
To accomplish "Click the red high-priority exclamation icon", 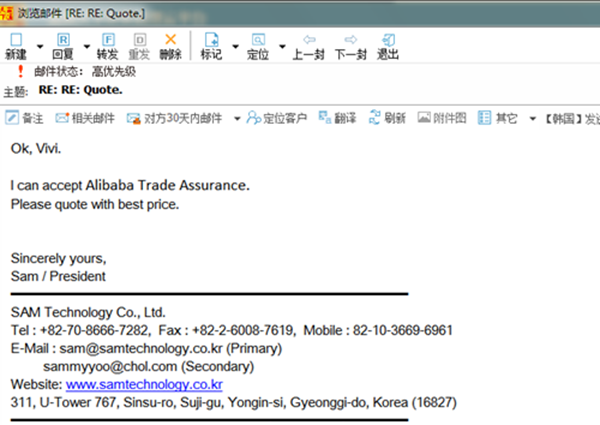I will tap(21, 71).
